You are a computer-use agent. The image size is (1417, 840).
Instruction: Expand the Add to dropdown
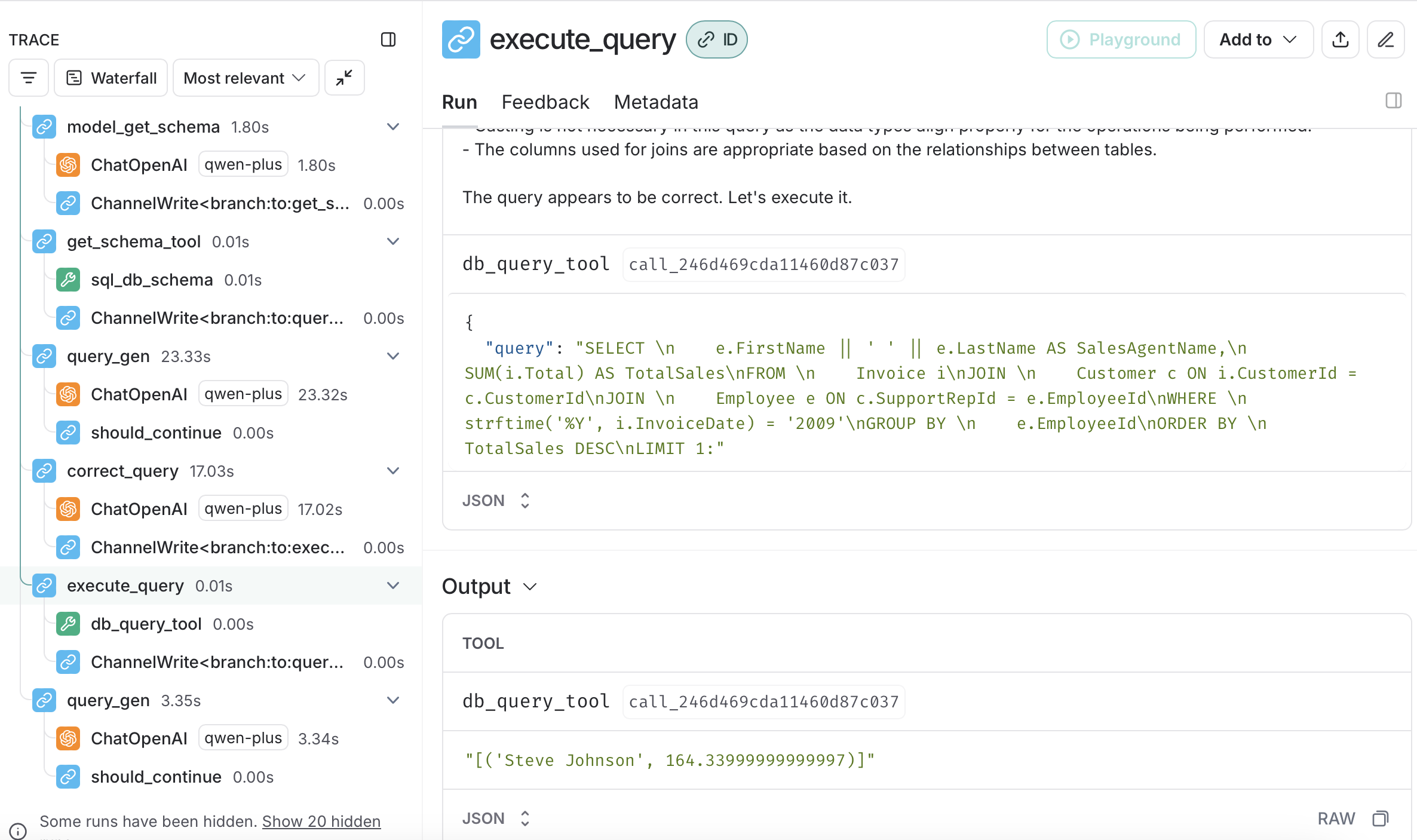point(1257,39)
